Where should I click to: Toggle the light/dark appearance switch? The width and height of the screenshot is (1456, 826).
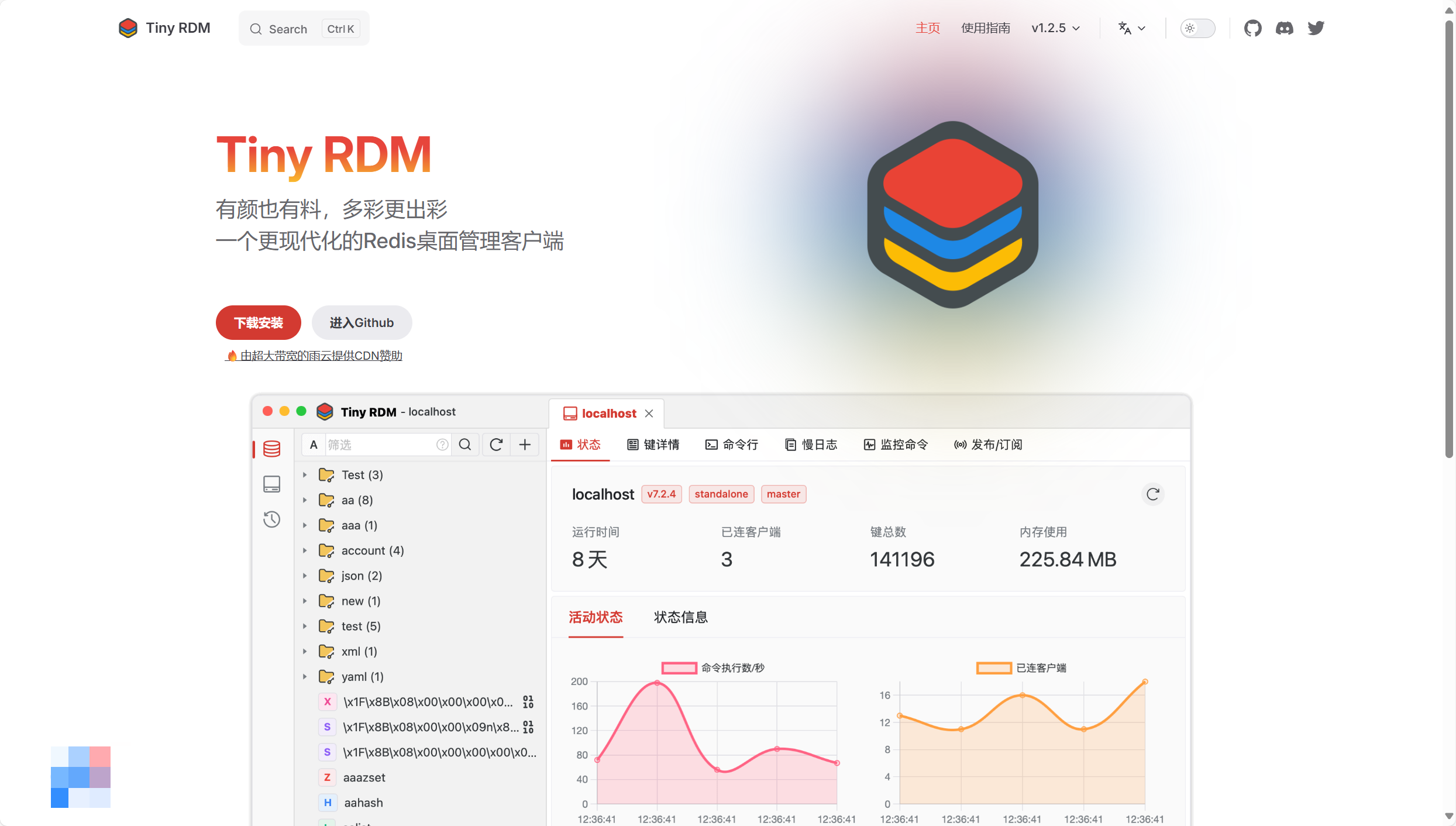pyautogui.click(x=1197, y=28)
